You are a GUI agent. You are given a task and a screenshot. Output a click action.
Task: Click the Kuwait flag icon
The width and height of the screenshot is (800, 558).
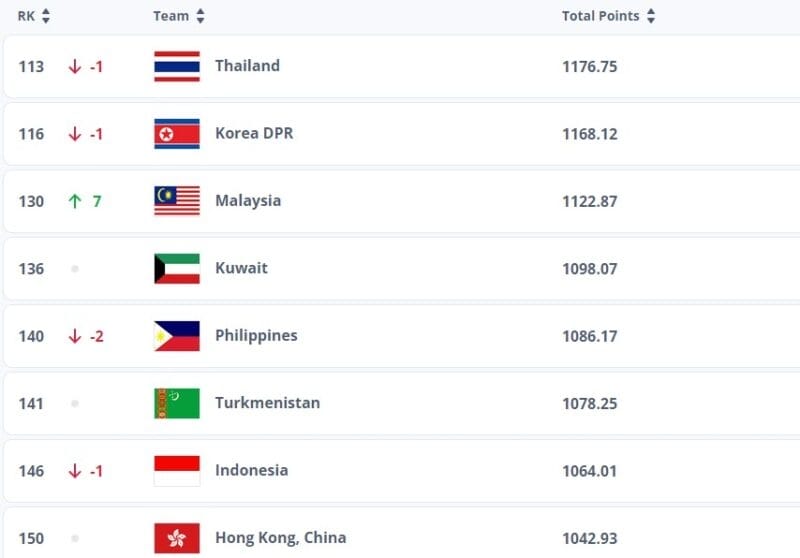pos(177,268)
